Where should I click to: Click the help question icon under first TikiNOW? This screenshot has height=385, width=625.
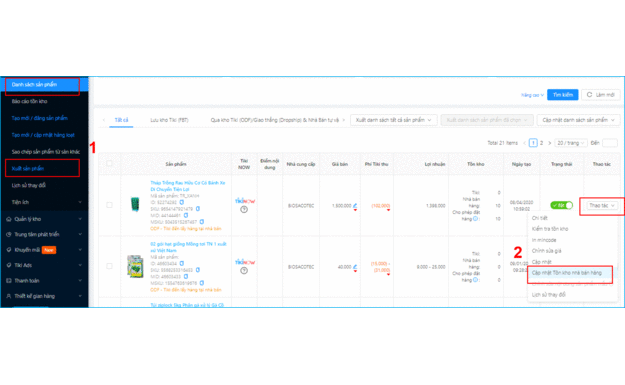[244, 210]
